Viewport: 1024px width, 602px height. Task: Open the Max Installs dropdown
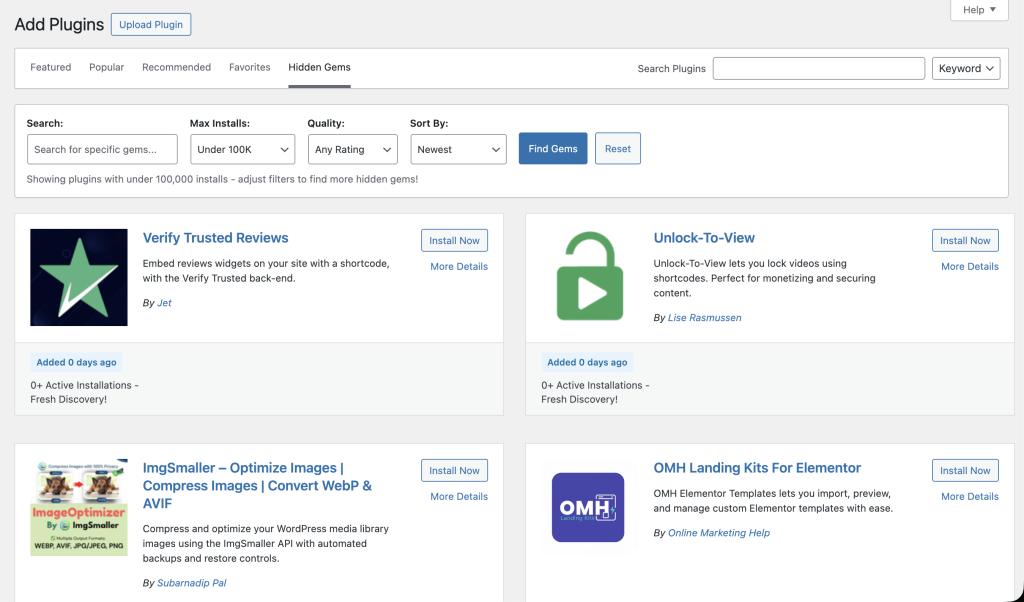[x=242, y=150]
